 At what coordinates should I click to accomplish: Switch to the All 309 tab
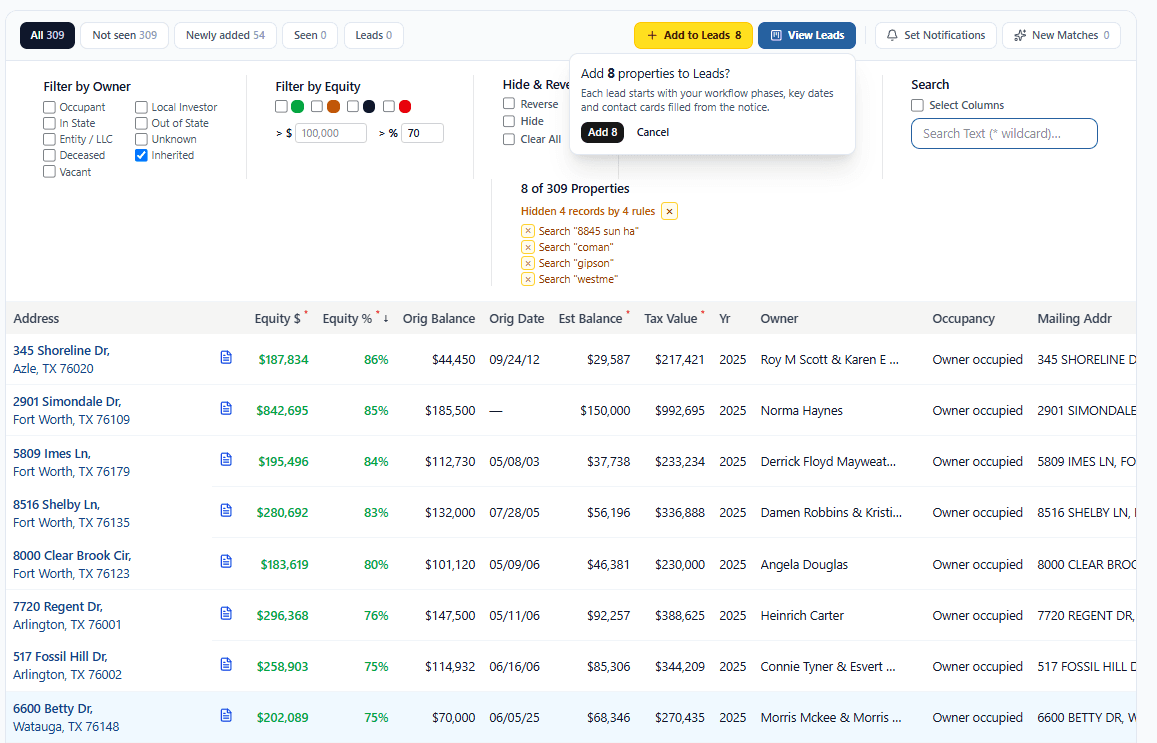pos(47,35)
